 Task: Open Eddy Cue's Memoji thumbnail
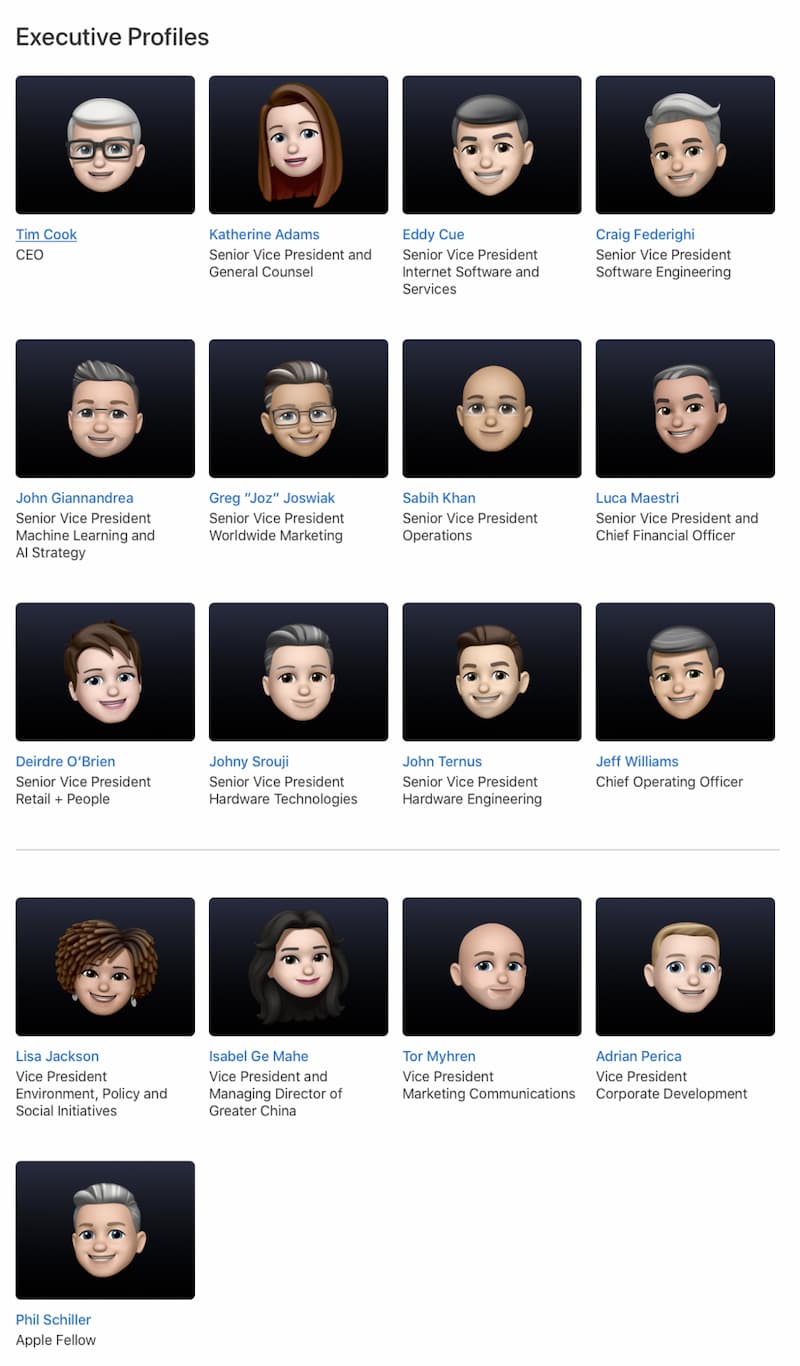(492, 145)
